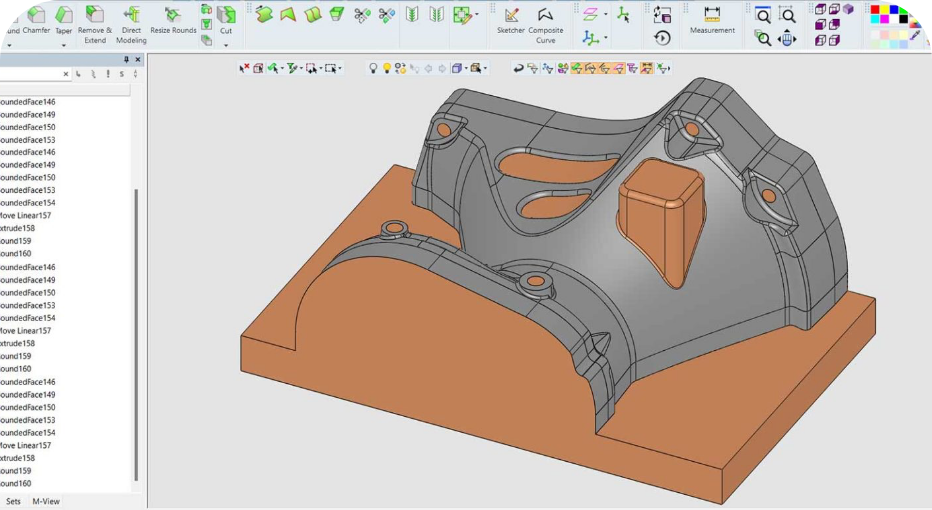This screenshot has height=510, width=932.
Task: Pick the magenta color swatch
Action: [884, 19]
